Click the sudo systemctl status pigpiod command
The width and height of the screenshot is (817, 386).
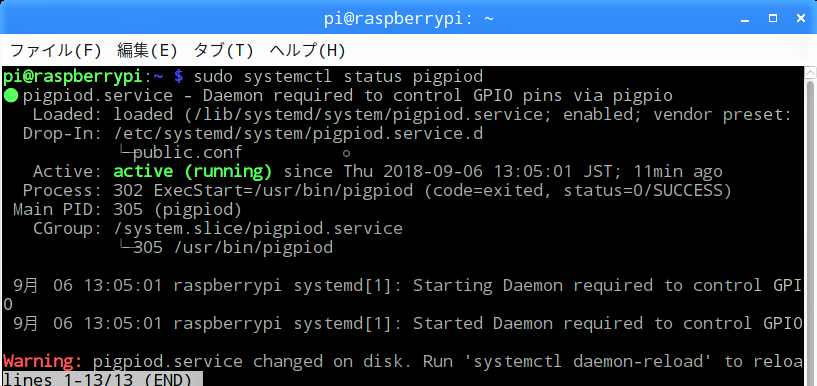pyautogui.click(x=338, y=77)
